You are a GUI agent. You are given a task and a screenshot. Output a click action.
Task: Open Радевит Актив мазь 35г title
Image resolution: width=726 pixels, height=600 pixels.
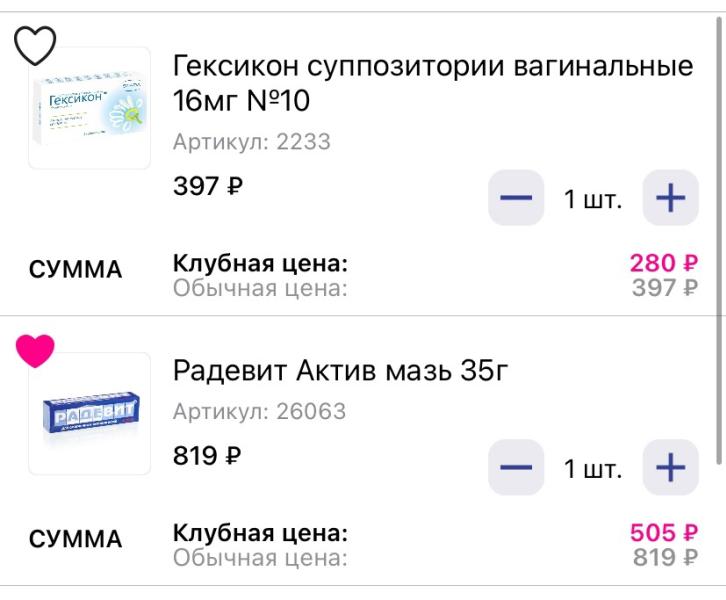pos(340,370)
